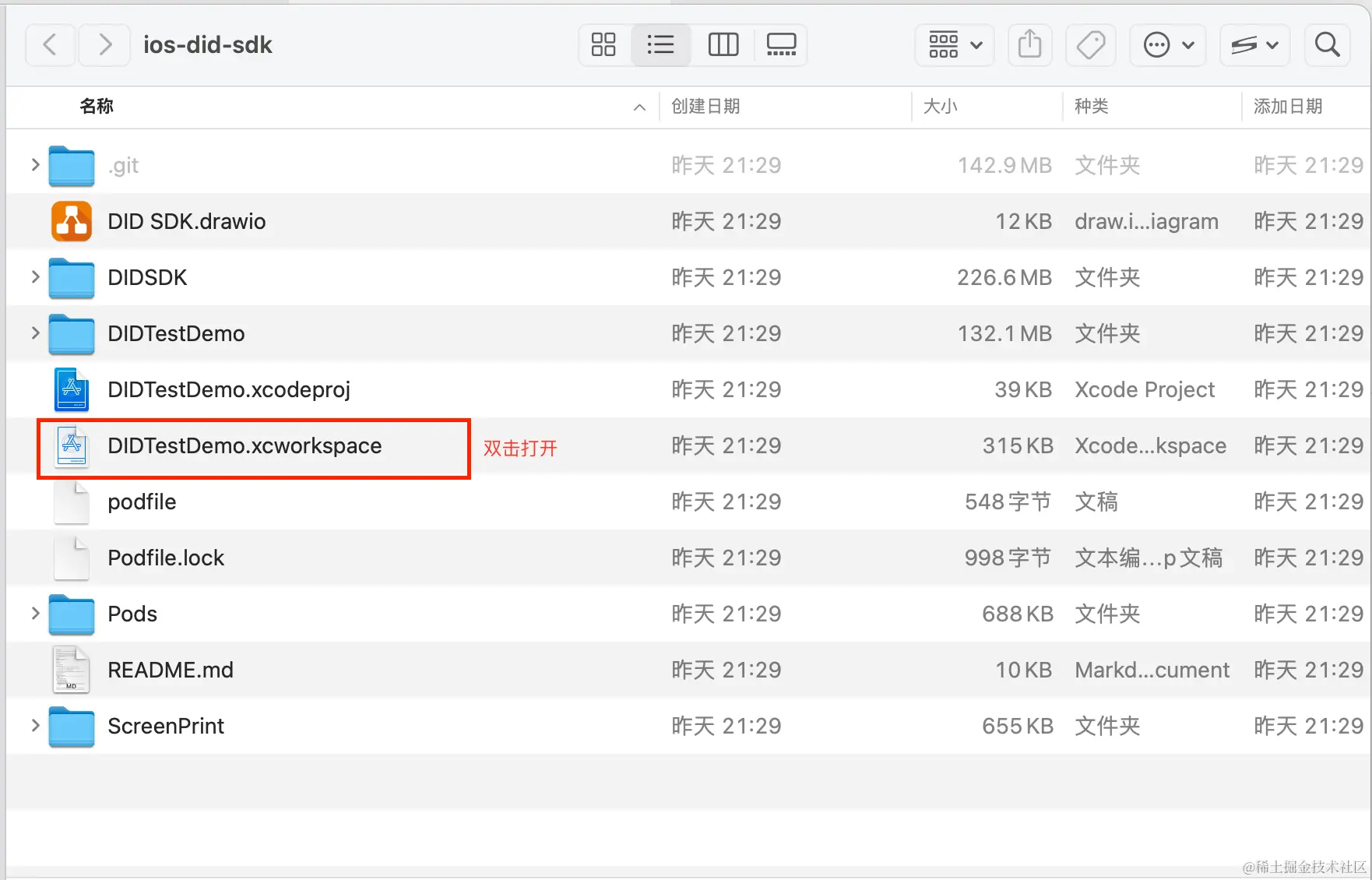Select the README.md file icon

[x=72, y=670]
